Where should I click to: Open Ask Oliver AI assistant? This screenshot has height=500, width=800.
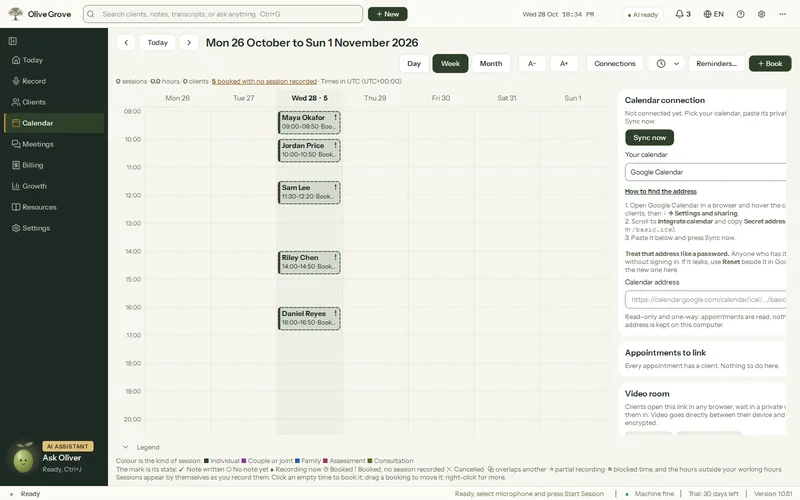tap(62, 458)
